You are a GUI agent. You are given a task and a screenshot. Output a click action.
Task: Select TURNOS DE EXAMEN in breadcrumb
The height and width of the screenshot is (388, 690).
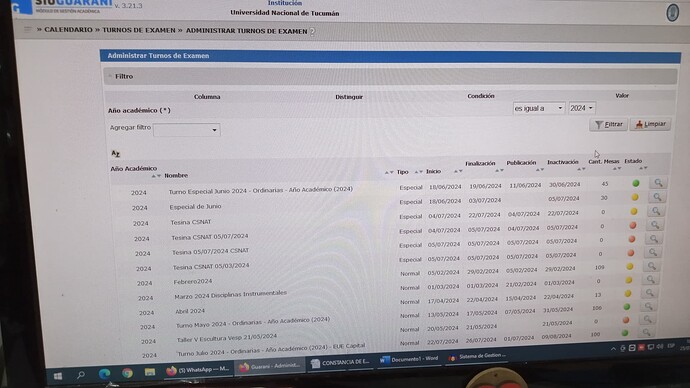[139, 30]
